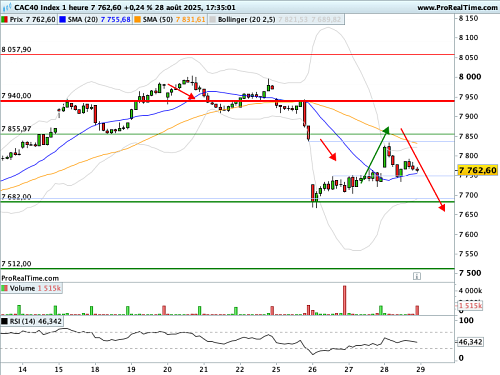Click the date 26 on the time axis

click(x=312, y=369)
